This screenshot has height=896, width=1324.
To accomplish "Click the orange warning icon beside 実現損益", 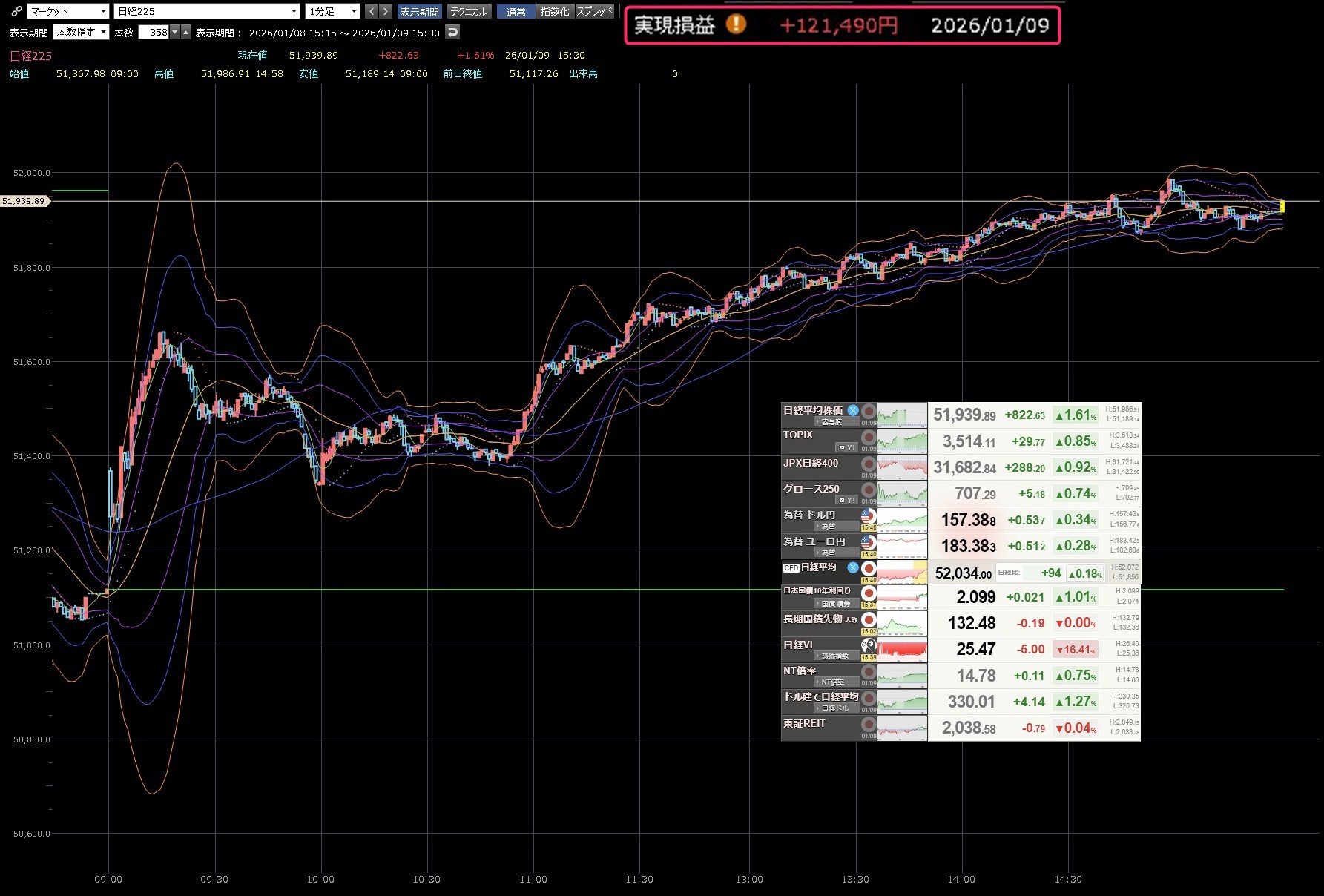I will point(735,24).
